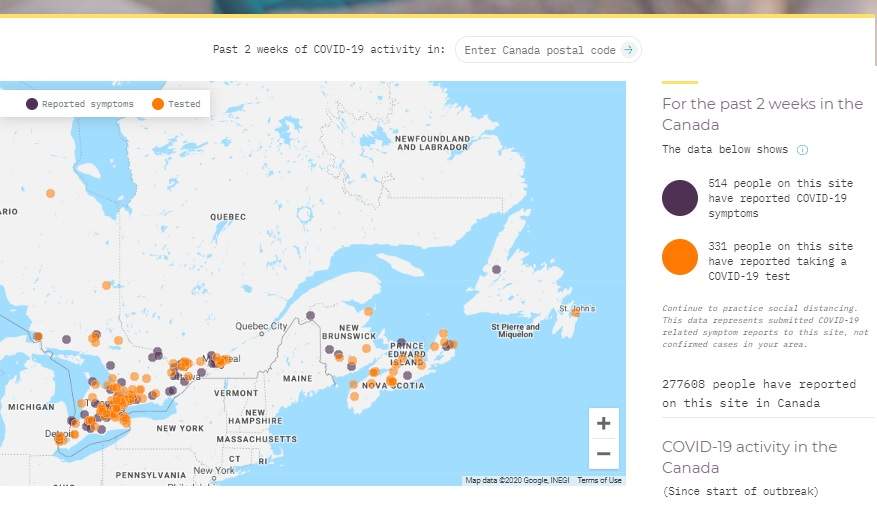877x515 pixels.
Task: Click 'COVID-19 activity in the Canada' heading
Action: (x=749, y=457)
